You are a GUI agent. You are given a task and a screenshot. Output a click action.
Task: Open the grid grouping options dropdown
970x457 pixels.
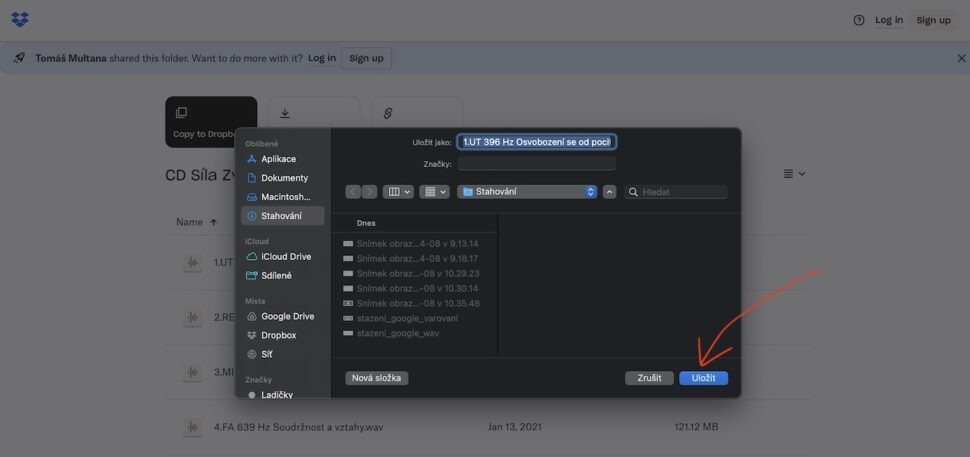point(435,192)
